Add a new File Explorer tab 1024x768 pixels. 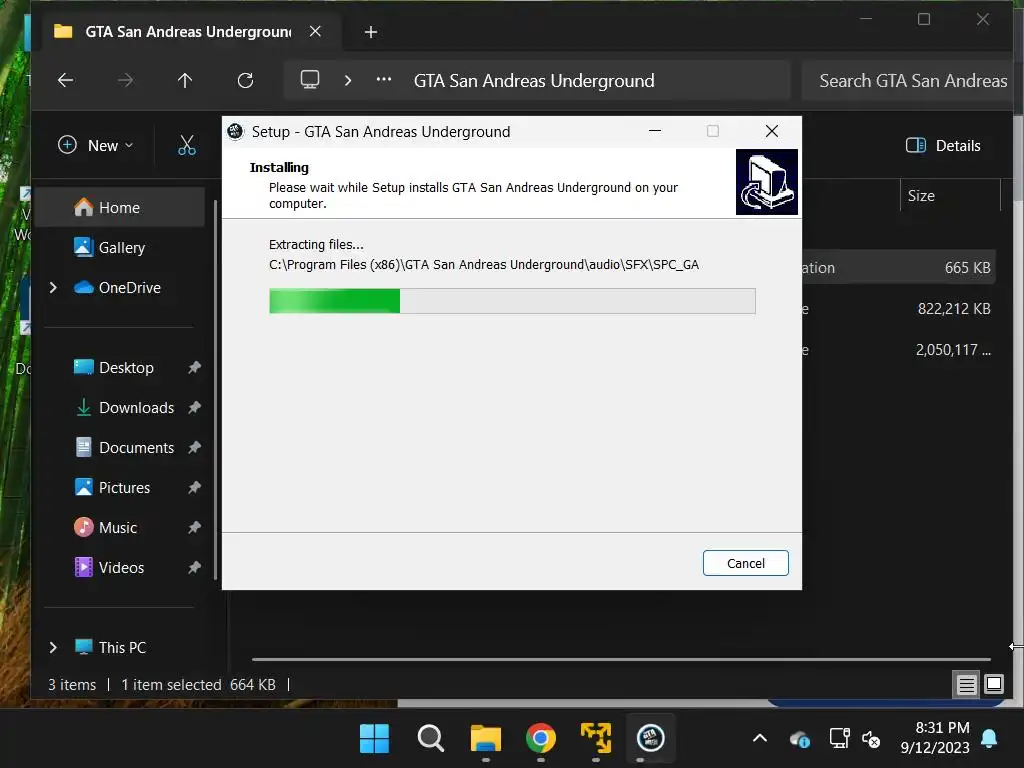click(370, 31)
